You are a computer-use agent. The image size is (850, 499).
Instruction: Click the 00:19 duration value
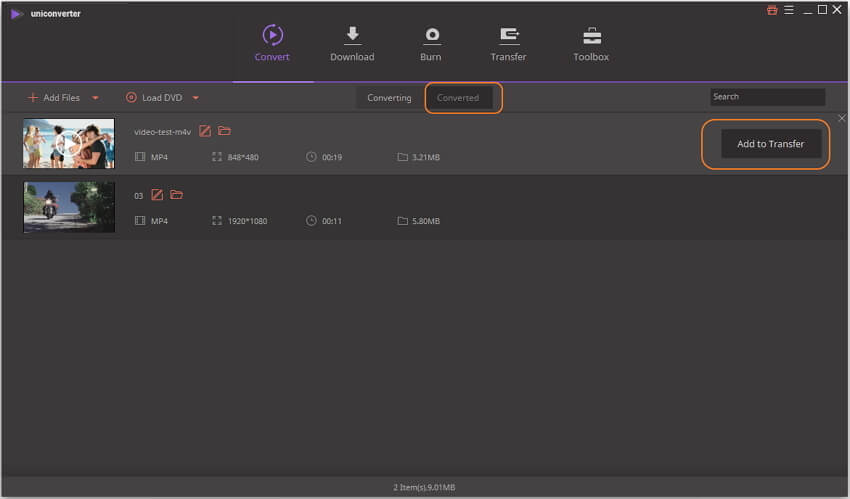coord(332,157)
